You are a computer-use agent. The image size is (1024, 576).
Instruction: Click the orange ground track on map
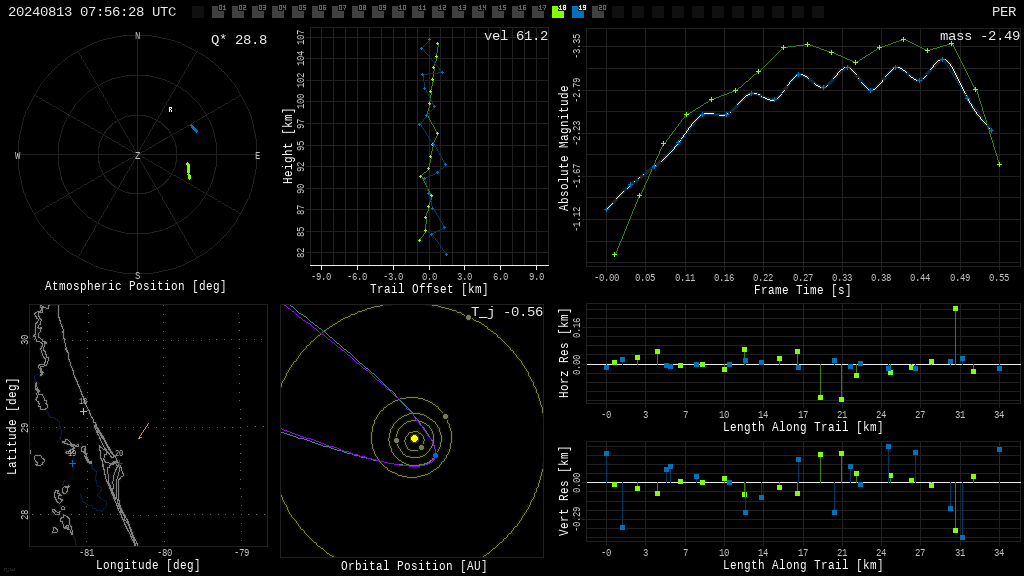144,431
